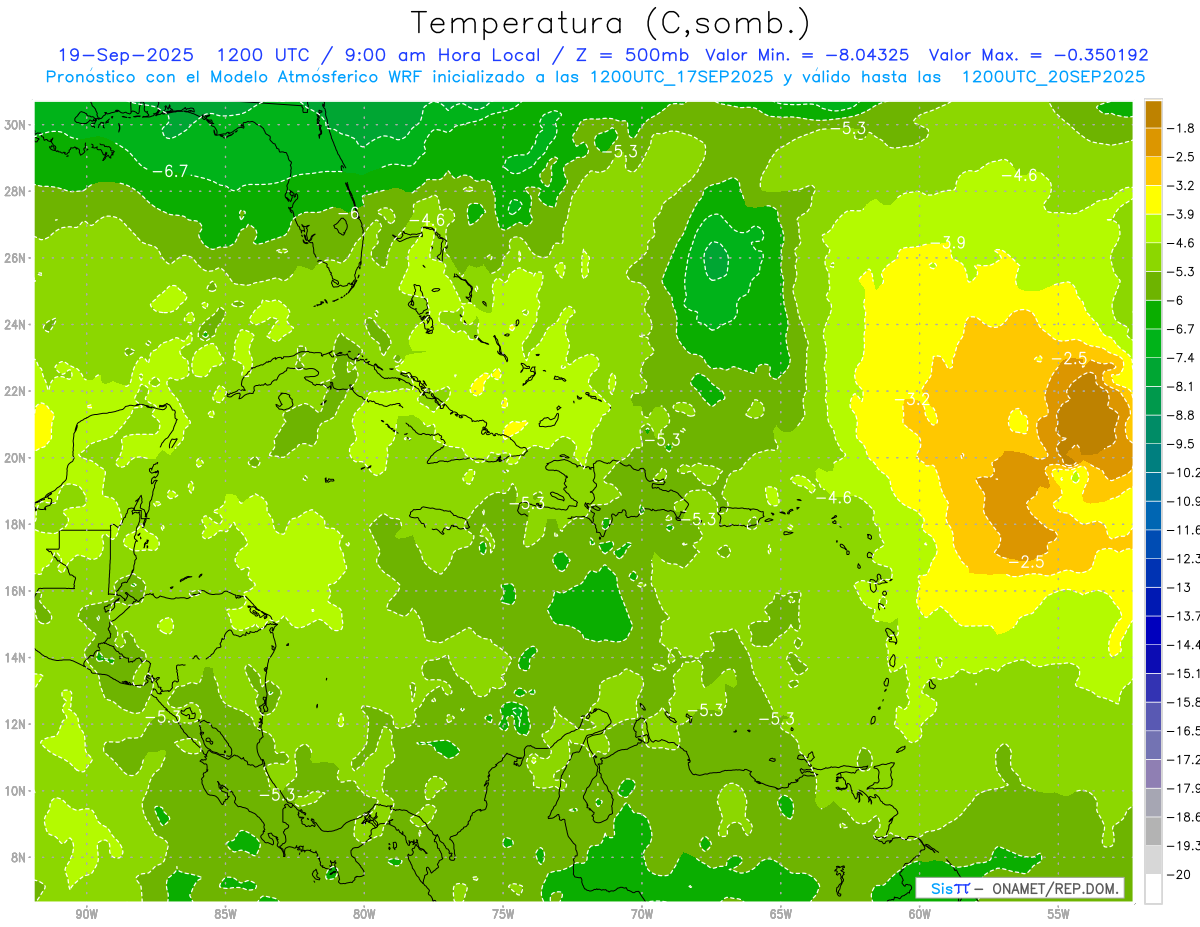This screenshot has height=927, width=1200.
Task: Click the Temperatura (C,somb.) title
Action: tap(610, 22)
